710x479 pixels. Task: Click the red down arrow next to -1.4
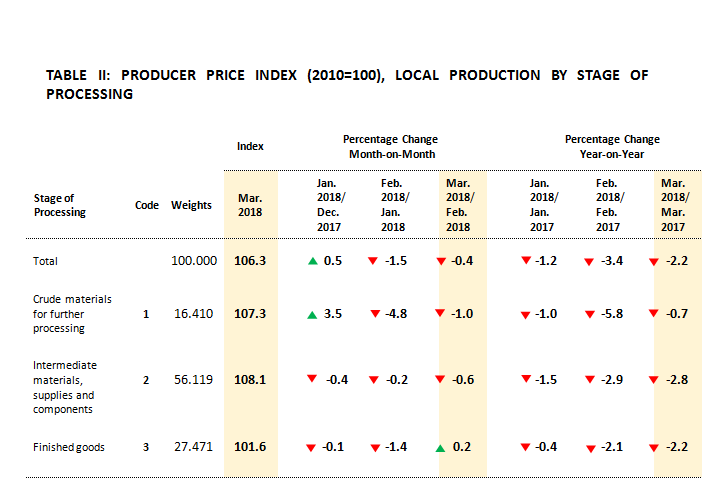(x=372, y=447)
